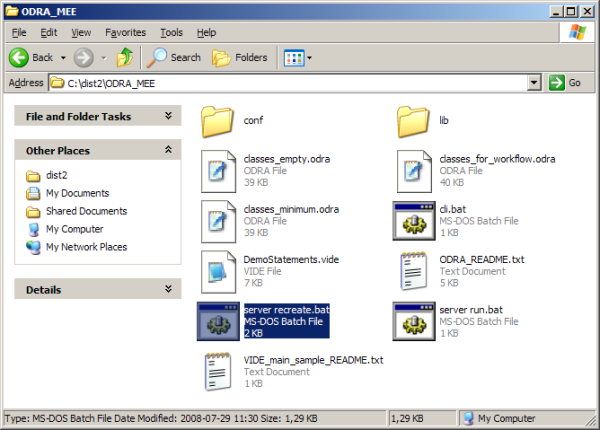
Task: Click My Documents icon in sidebar
Action: [x=33, y=193]
